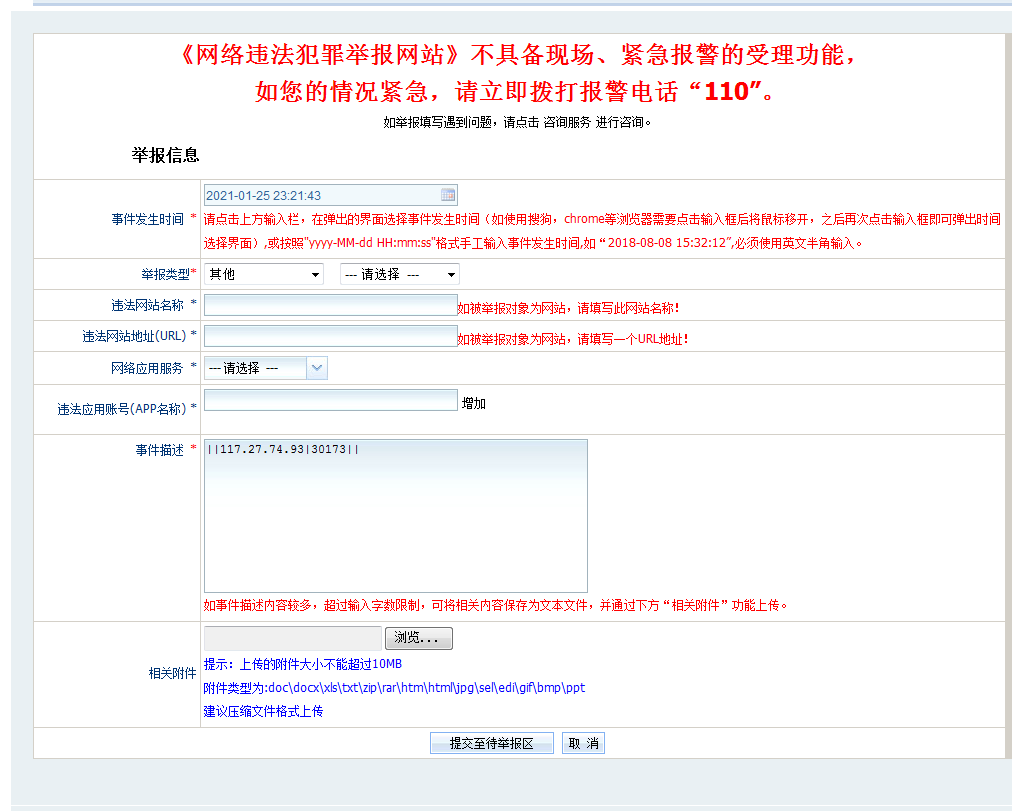Click the 事件发生时间 field label
1012x811 pixels.
[147, 219]
